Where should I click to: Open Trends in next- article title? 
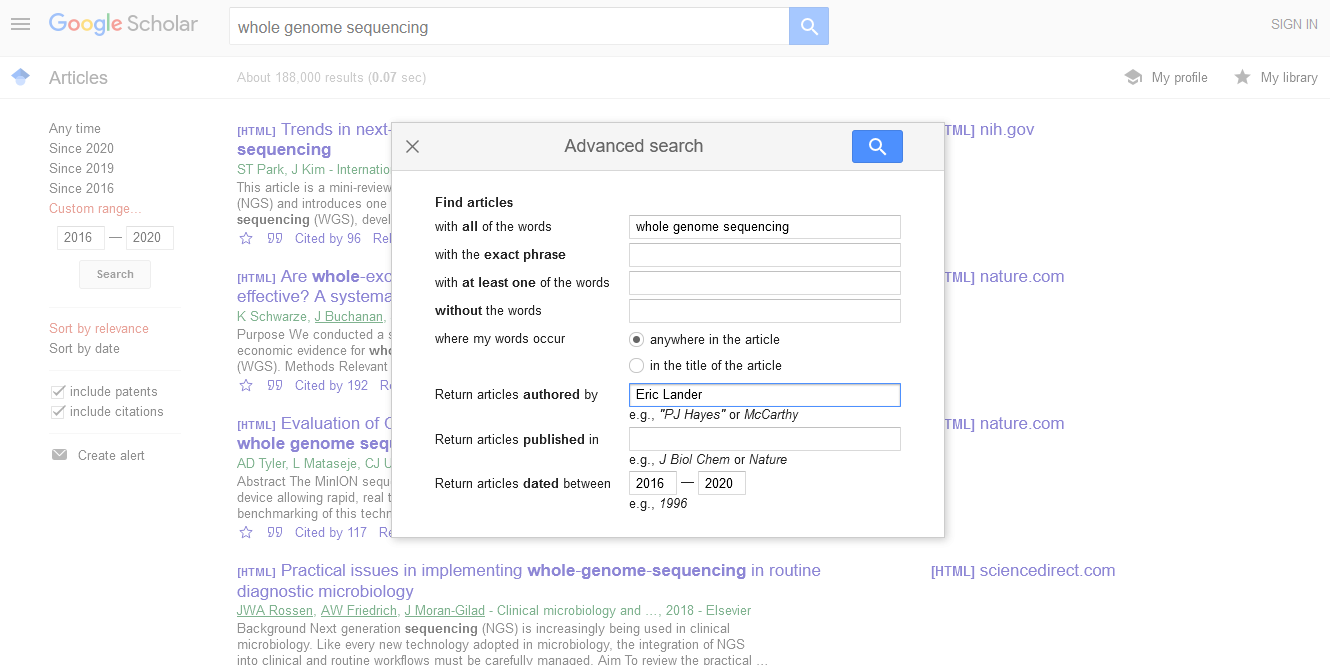(314, 139)
